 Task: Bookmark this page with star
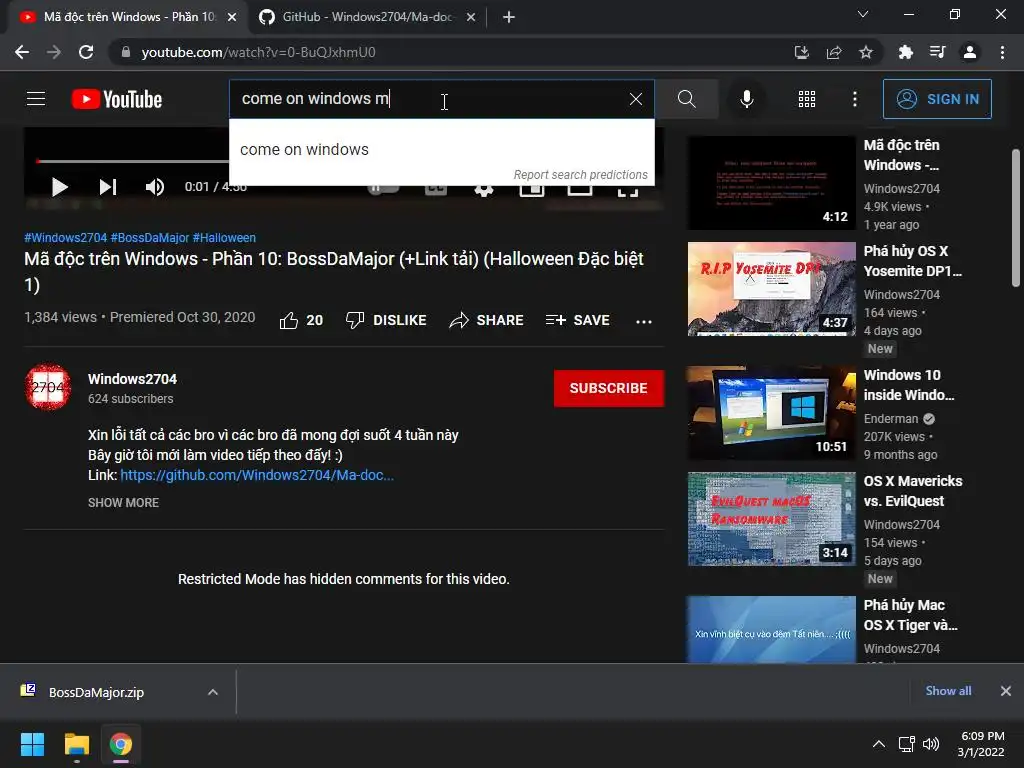[x=866, y=52]
